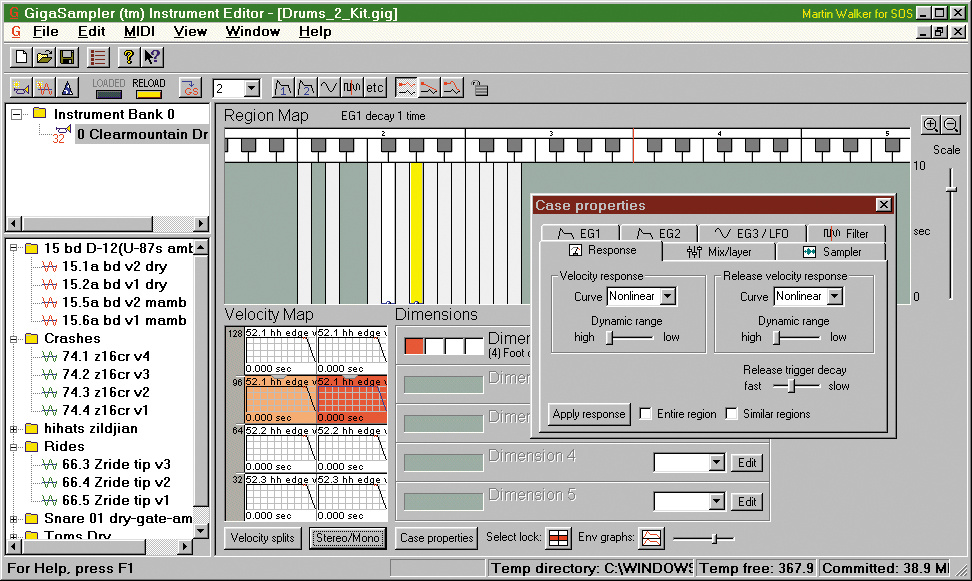The height and width of the screenshot is (581, 972).
Task: Toggle the Select lock grid icon
Action: point(559,538)
